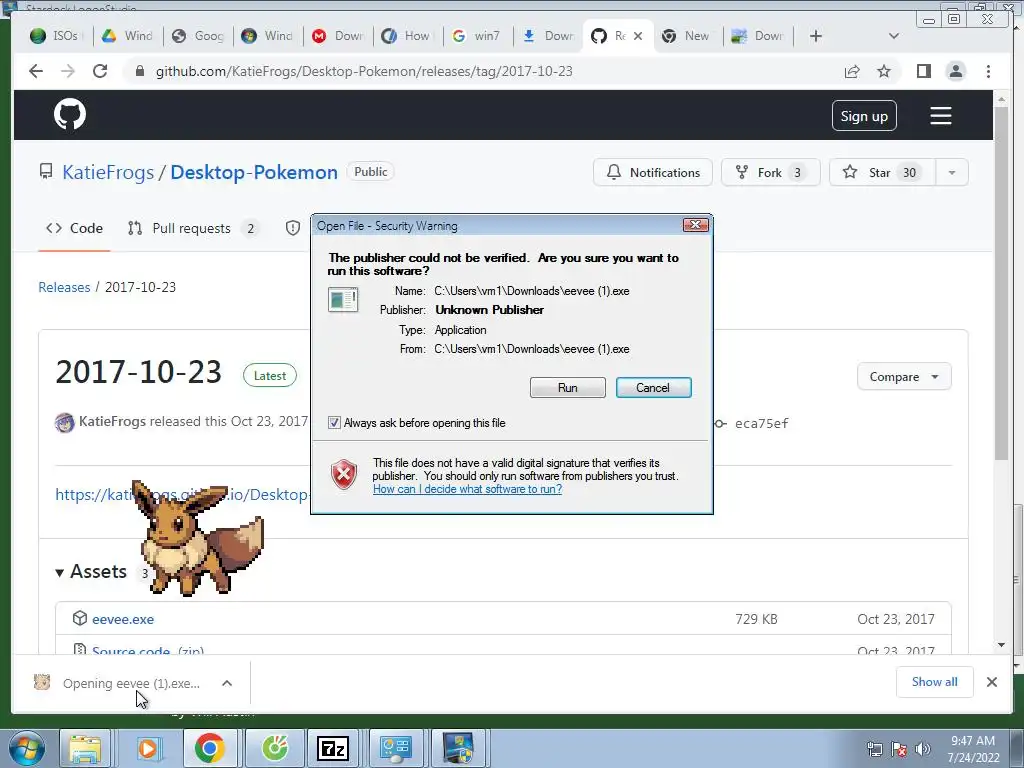Viewport: 1024px width, 768px height.
Task: Switch to the win7 Google search tab
Action: 478,36
